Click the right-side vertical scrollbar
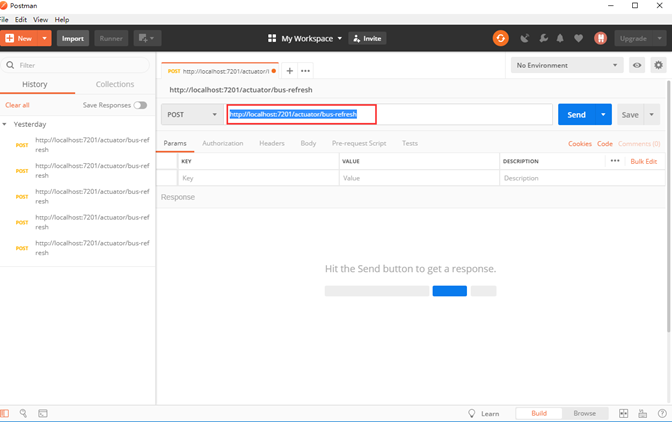 point(669,206)
